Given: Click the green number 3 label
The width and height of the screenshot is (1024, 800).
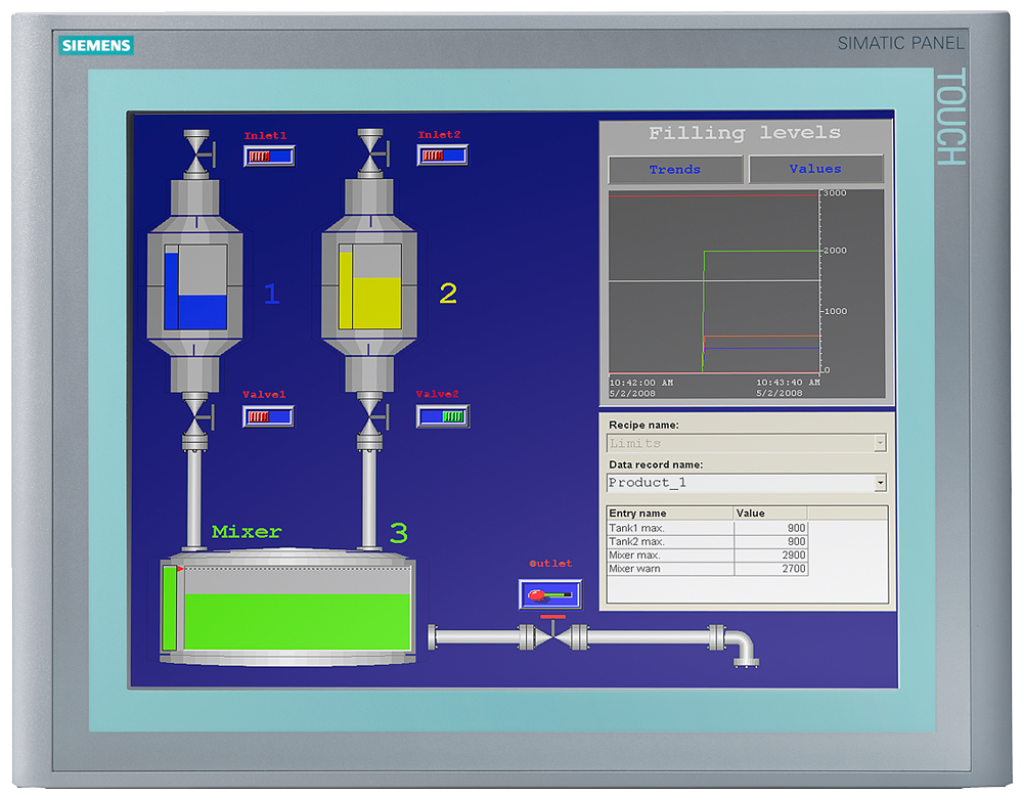Looking at the screenshot, I should (x=399, y=533).
